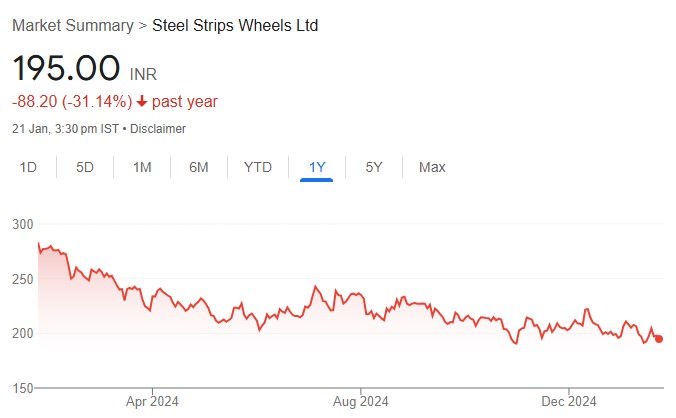The height and width of the screenshot is (418, 676).
Task: Click the 195.00 stock price
Action: click(66, 70)
